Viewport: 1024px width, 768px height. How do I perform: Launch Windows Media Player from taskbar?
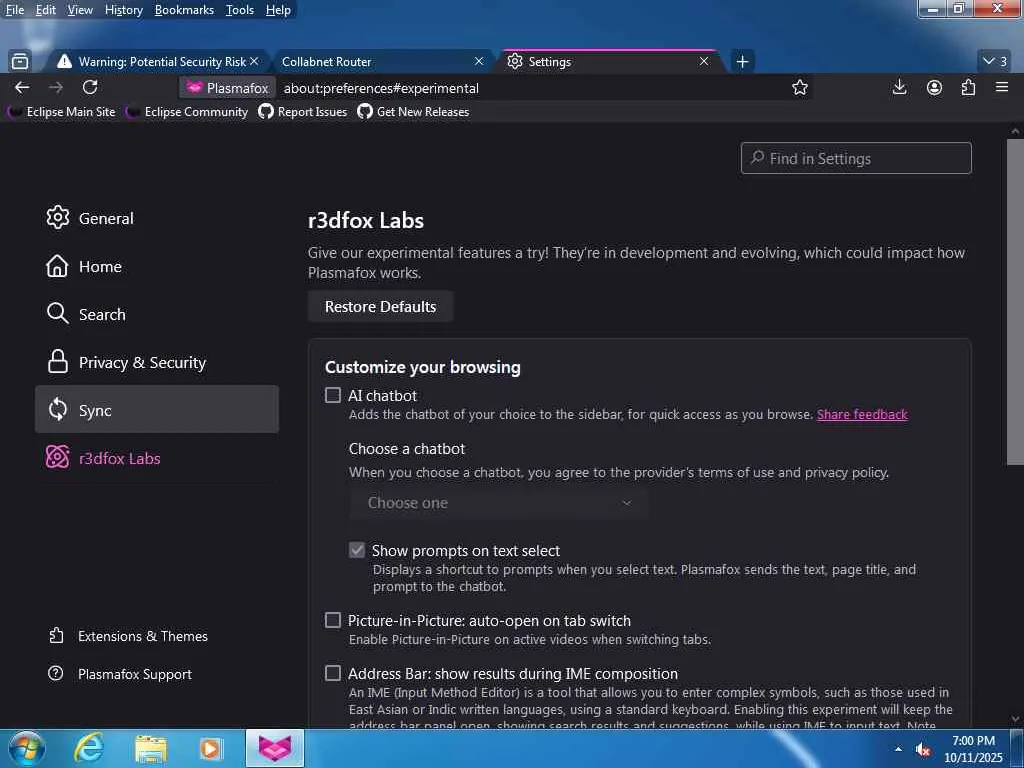click(211, 748)
